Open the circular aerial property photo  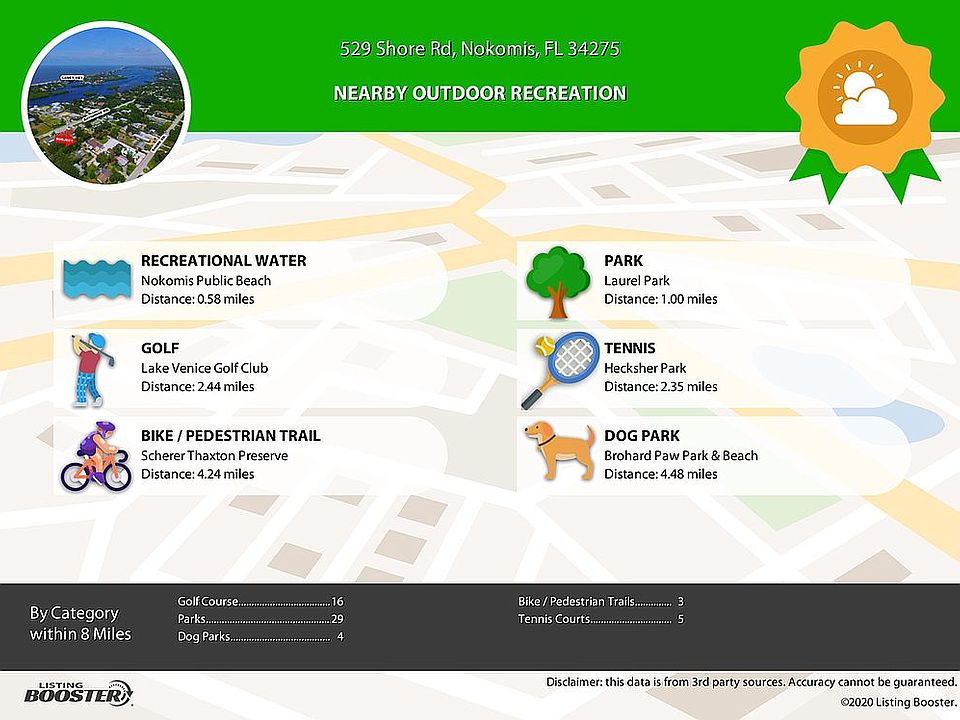[x=106, y=105]
